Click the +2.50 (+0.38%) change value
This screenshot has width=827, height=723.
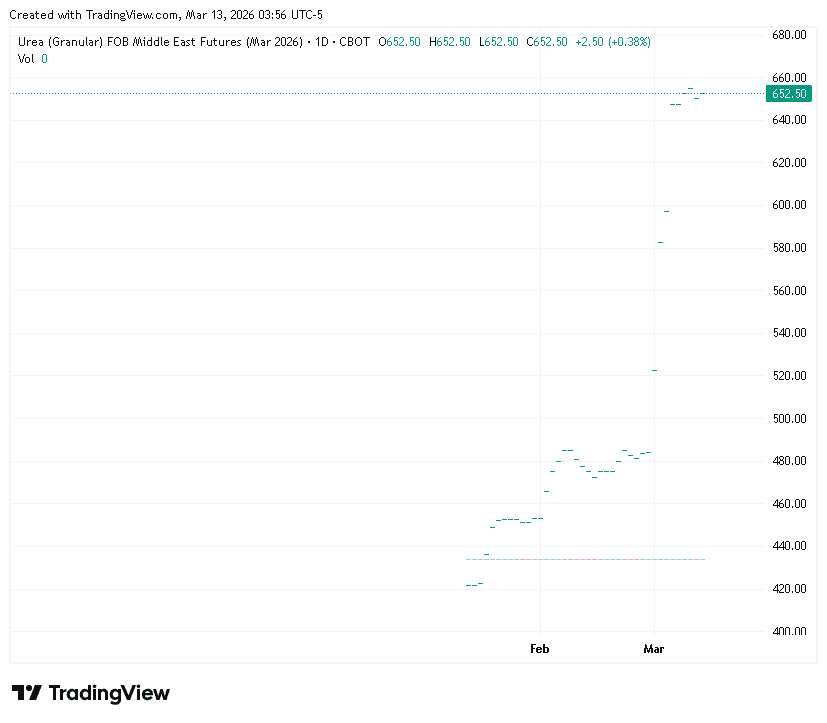coord(612,42)
